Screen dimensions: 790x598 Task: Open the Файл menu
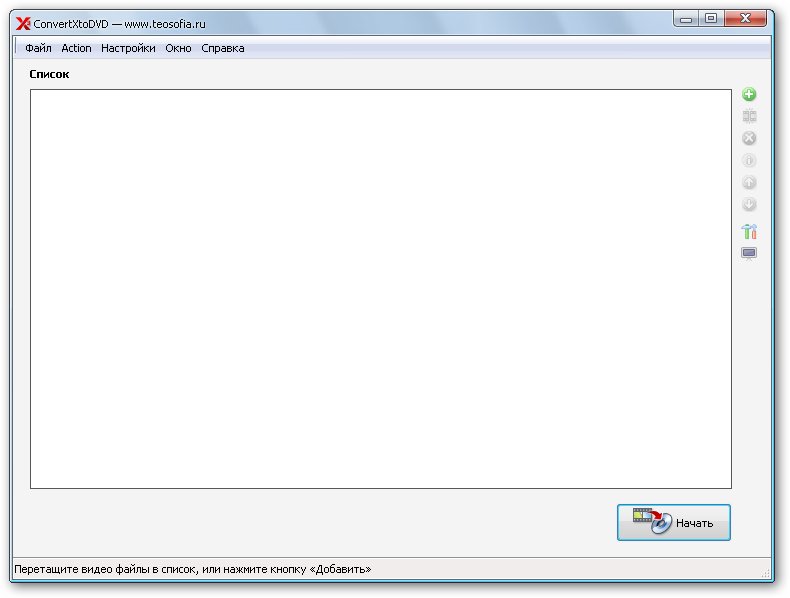[x=38, y=48]
